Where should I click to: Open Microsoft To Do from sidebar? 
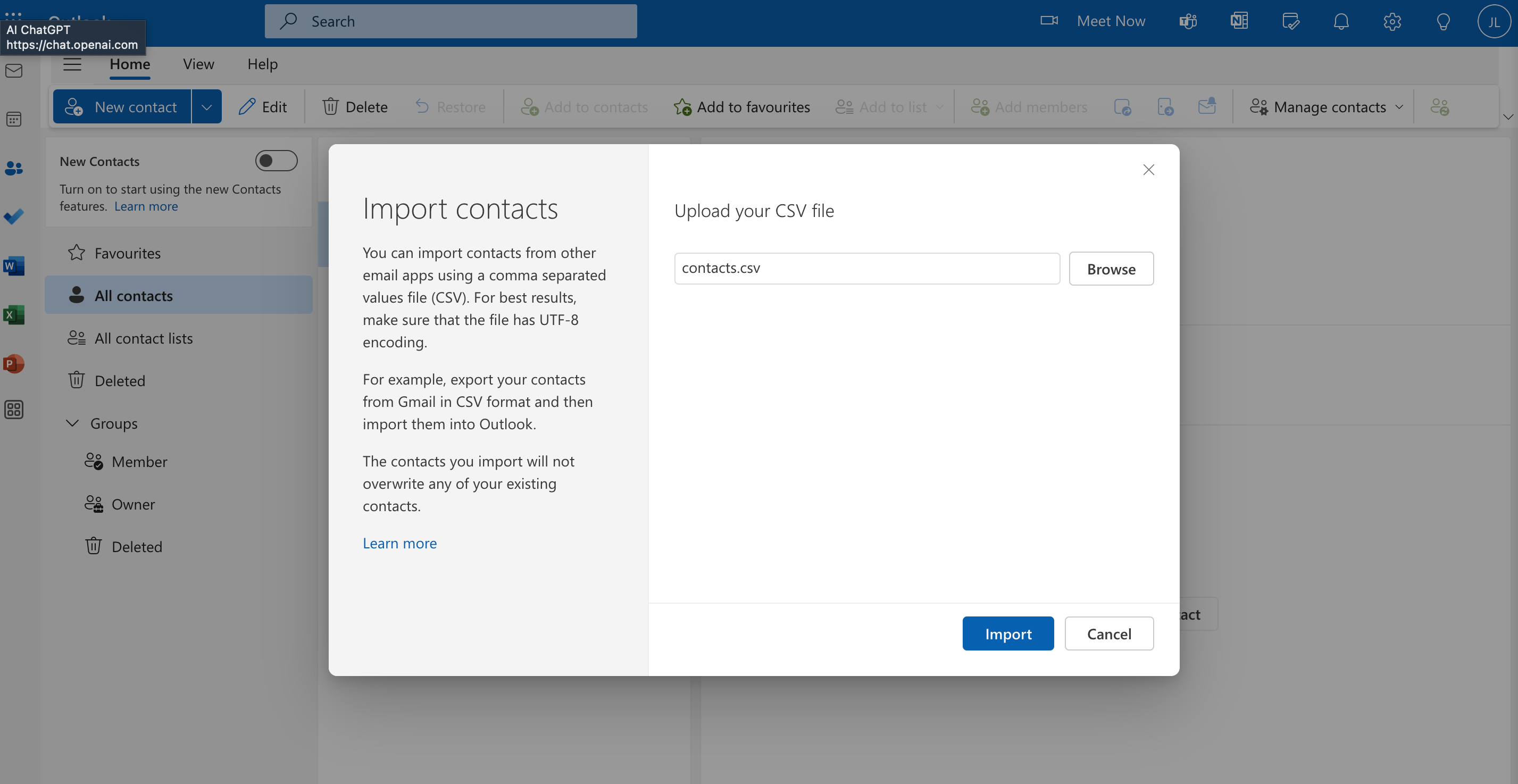coord(13,216)
